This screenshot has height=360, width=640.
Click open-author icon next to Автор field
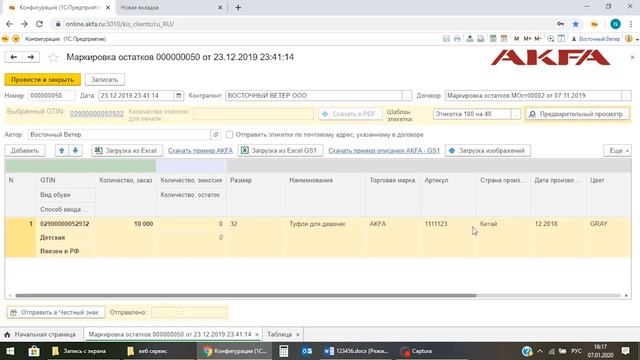click(216, 135)
